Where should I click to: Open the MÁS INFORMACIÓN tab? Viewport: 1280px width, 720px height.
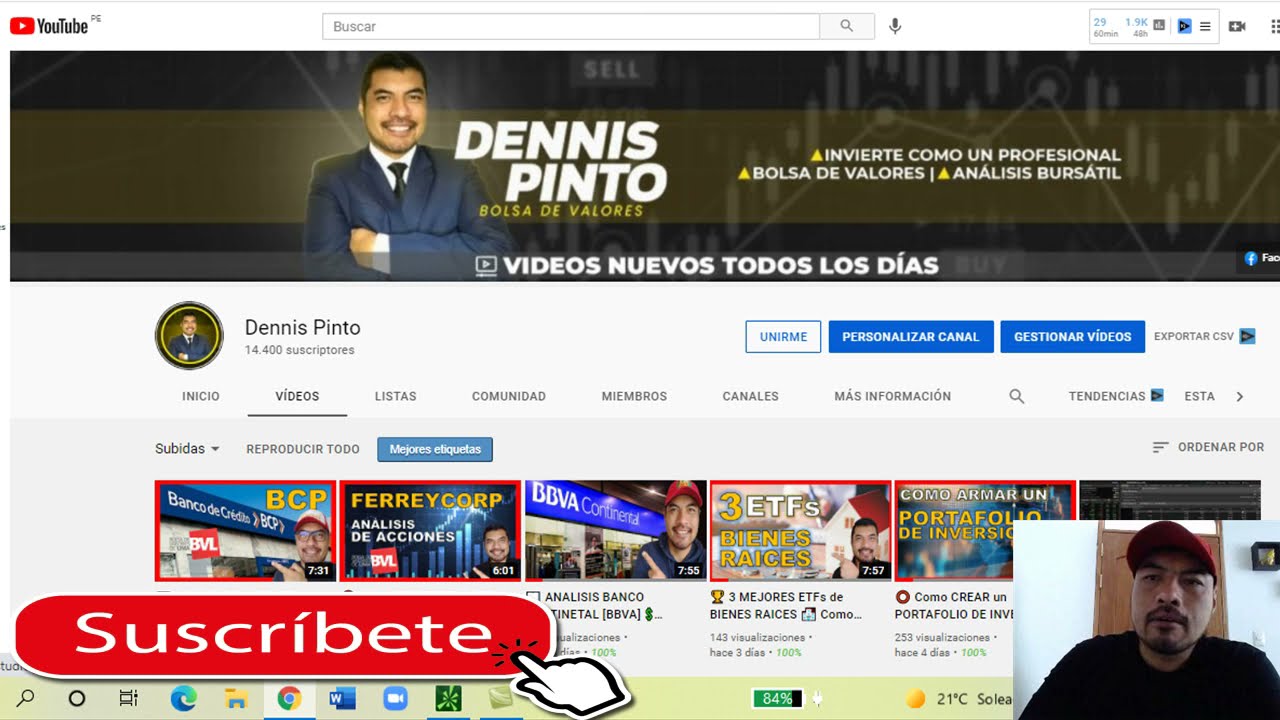pos(893,396)
